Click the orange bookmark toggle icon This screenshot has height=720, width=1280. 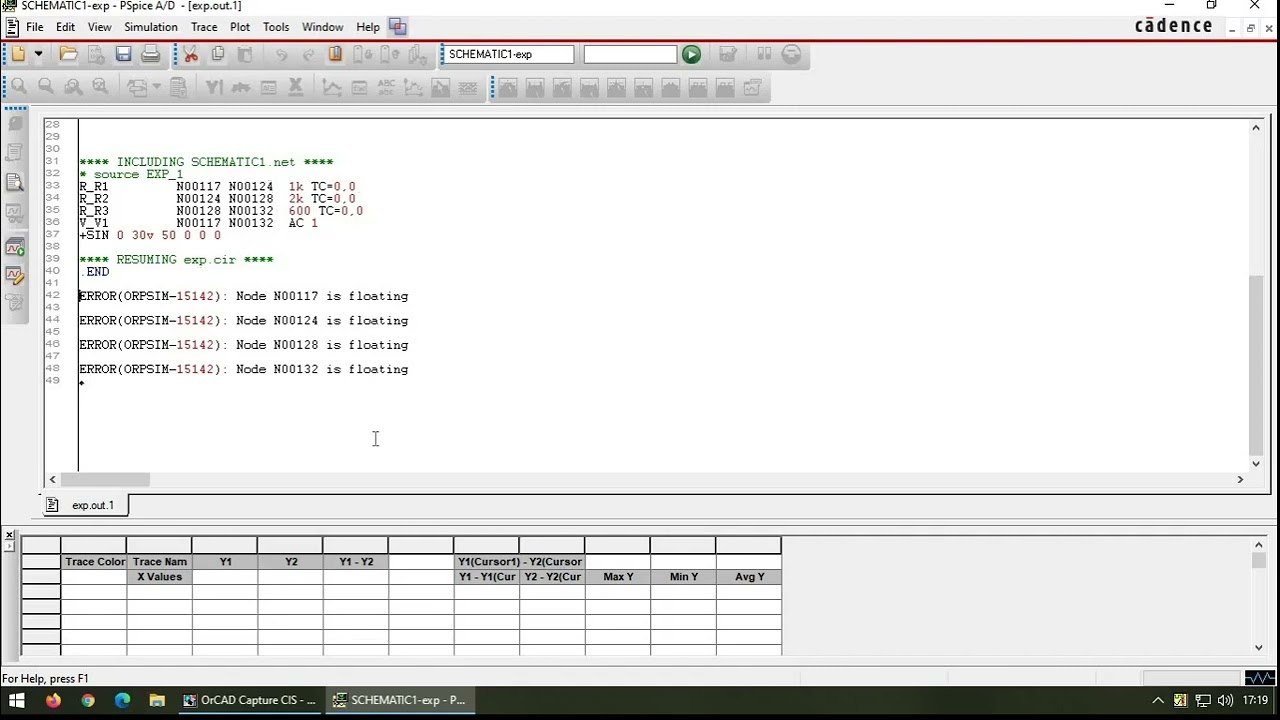pos(336,54)
